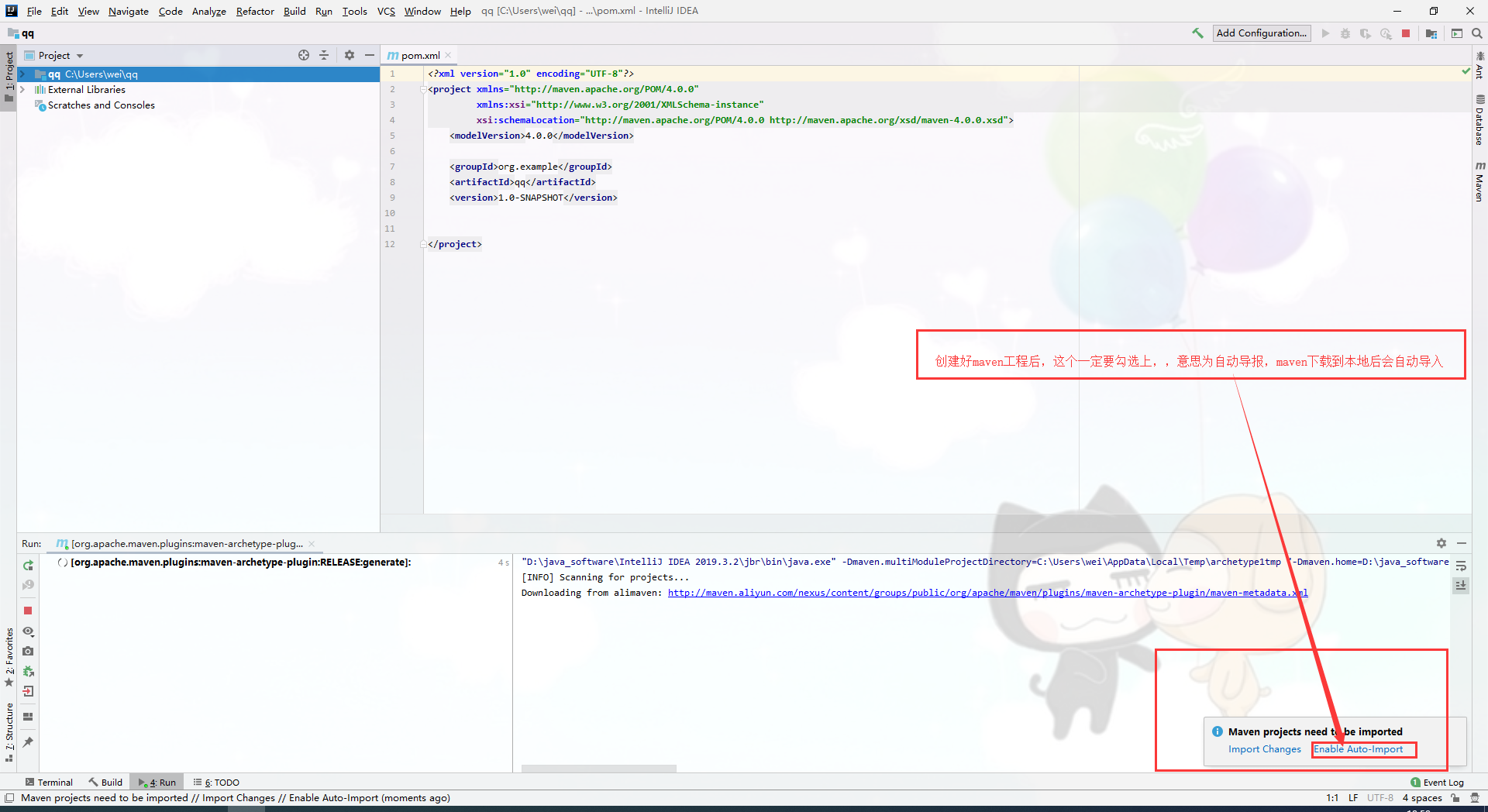Click the Build Project hammer icon

click(x=1197, y=33)
